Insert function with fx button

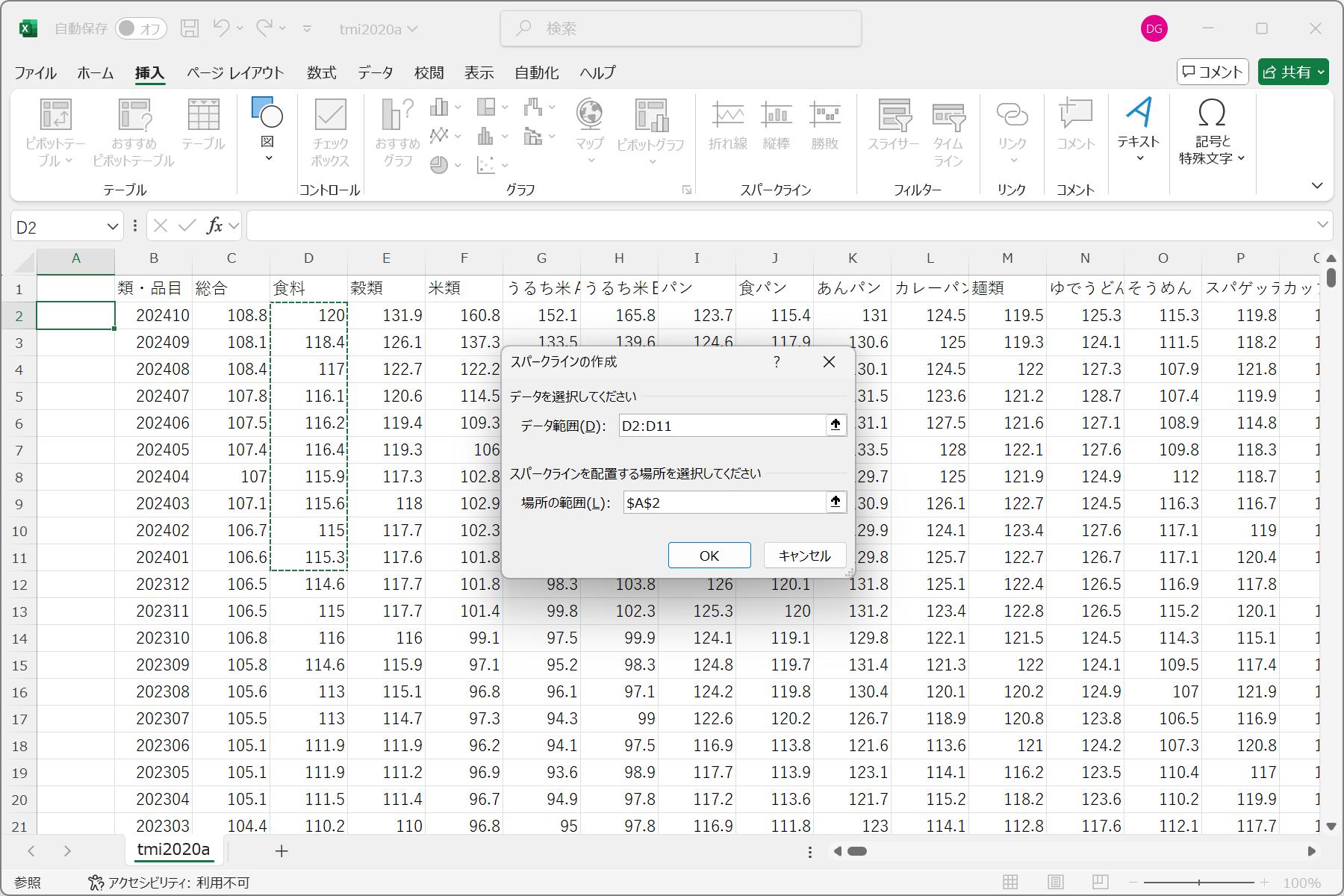click(x=214, y=225)
